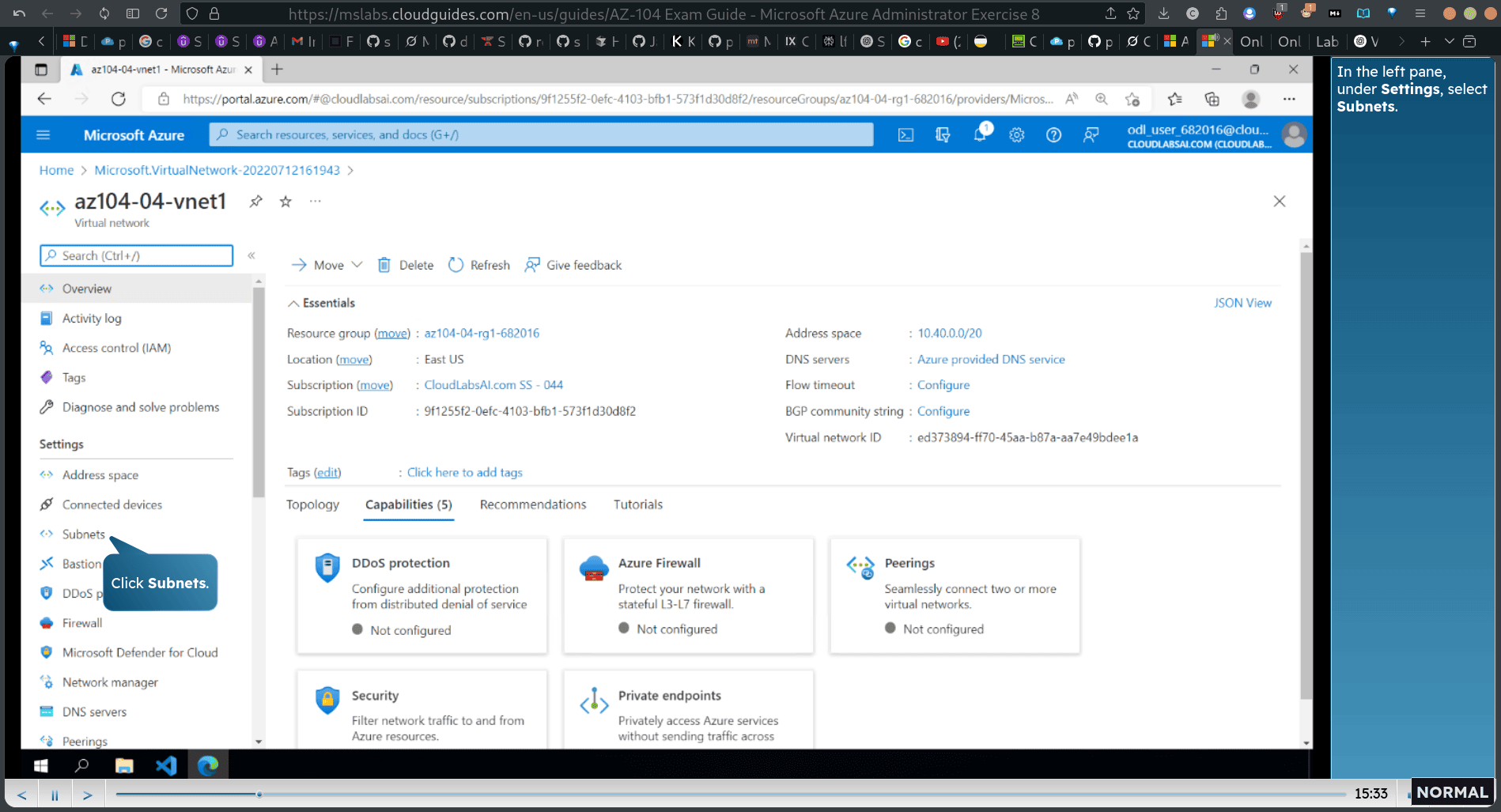
Task: Go to Home breadcrumb
Action: [x=56, y=170]
